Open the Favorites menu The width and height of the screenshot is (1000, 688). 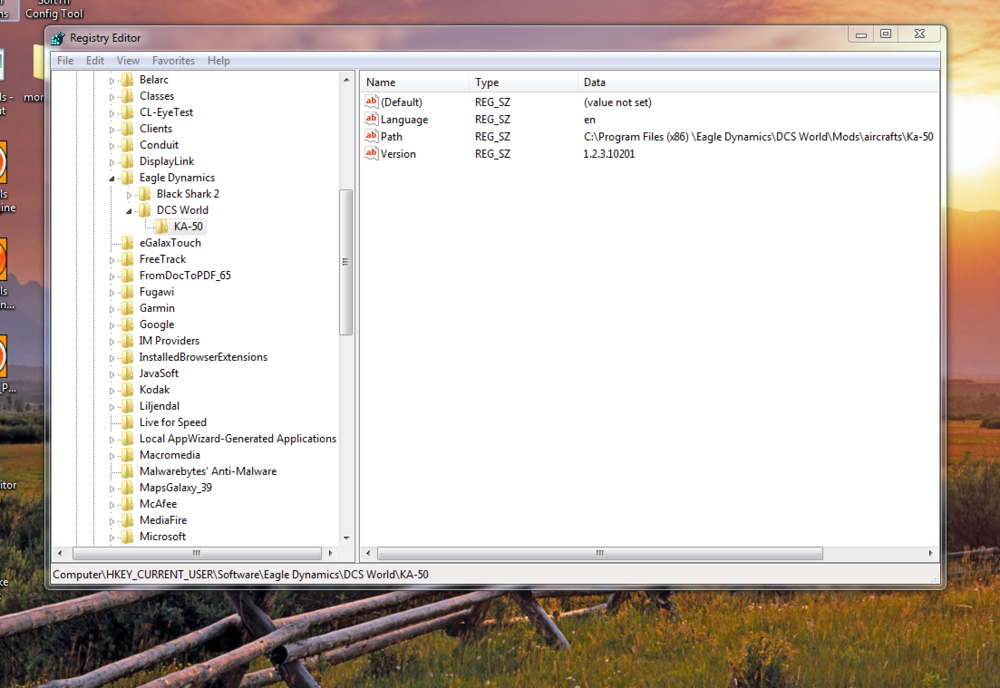(173, 61)
